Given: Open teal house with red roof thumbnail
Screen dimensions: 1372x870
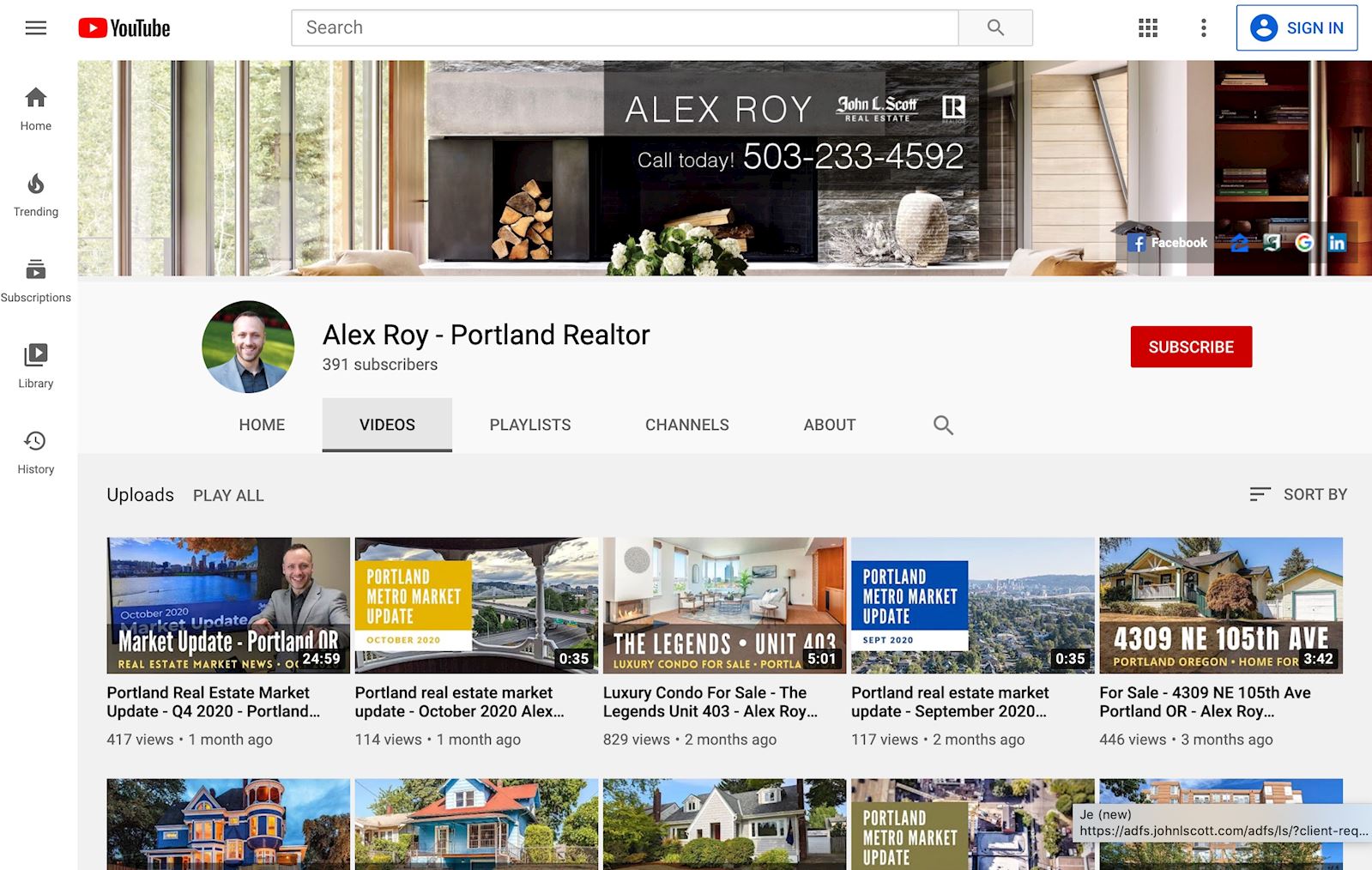Looking at the screenshot, I should [x=476, y=825].
